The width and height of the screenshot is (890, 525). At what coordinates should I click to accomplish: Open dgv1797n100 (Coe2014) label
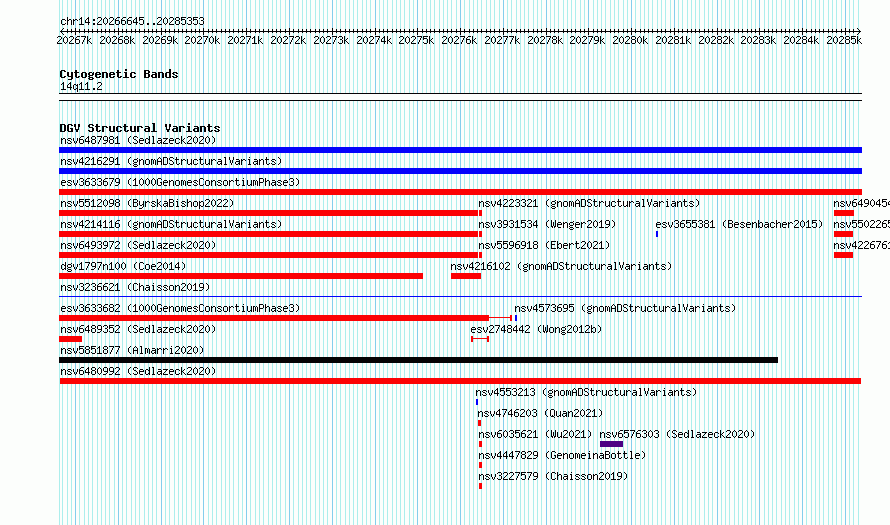(123, 266)
